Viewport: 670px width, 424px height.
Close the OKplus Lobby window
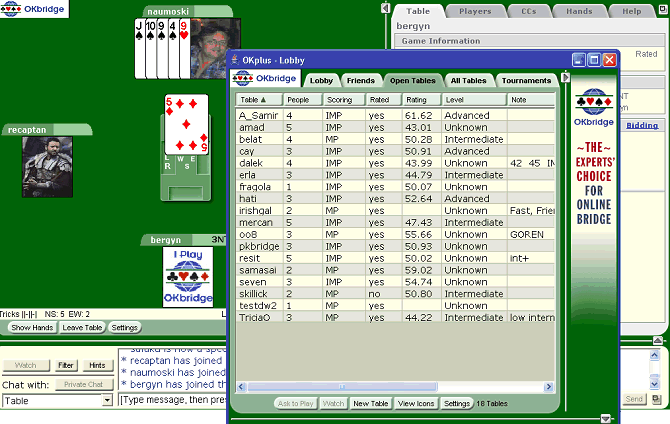pos(609,60)
